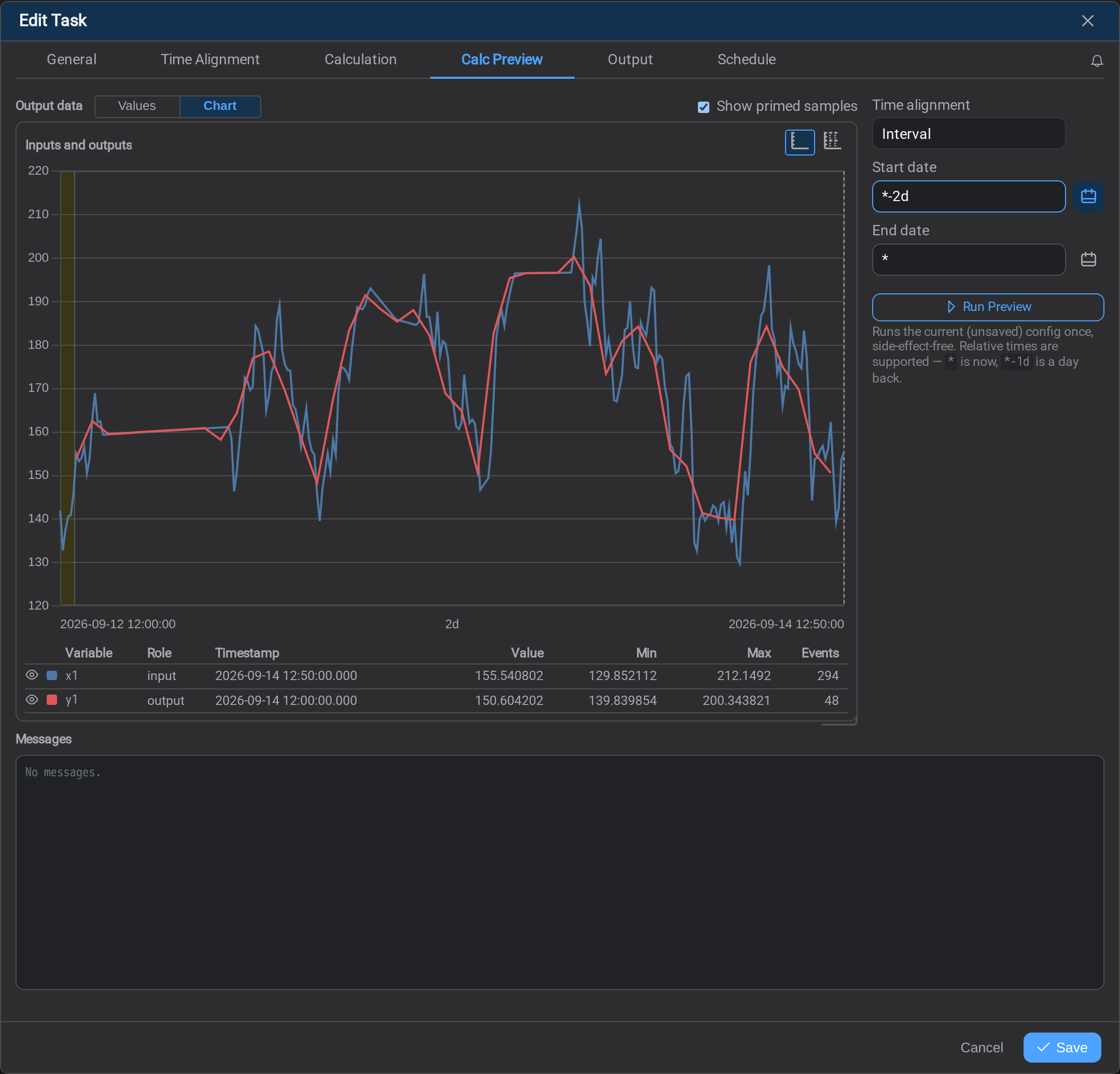Open the End date calendar picker
Viewport: 1120px width, 1074px height.
coord(1088,259)
